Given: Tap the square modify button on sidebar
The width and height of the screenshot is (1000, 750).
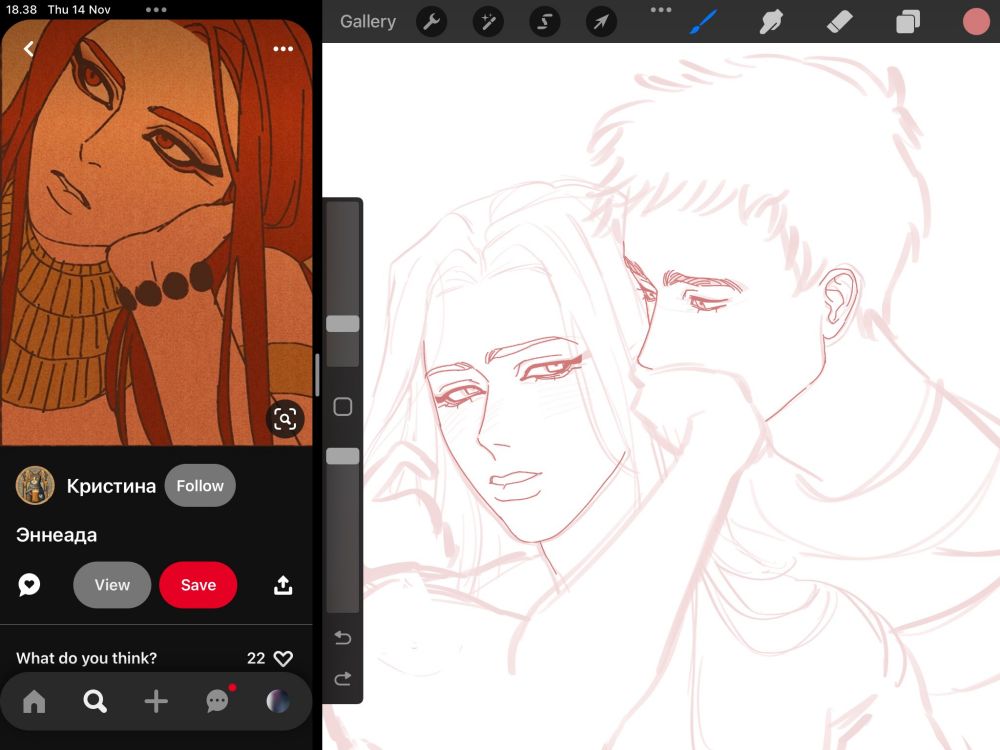Looking at the screenshot, I should coord(342,407).
